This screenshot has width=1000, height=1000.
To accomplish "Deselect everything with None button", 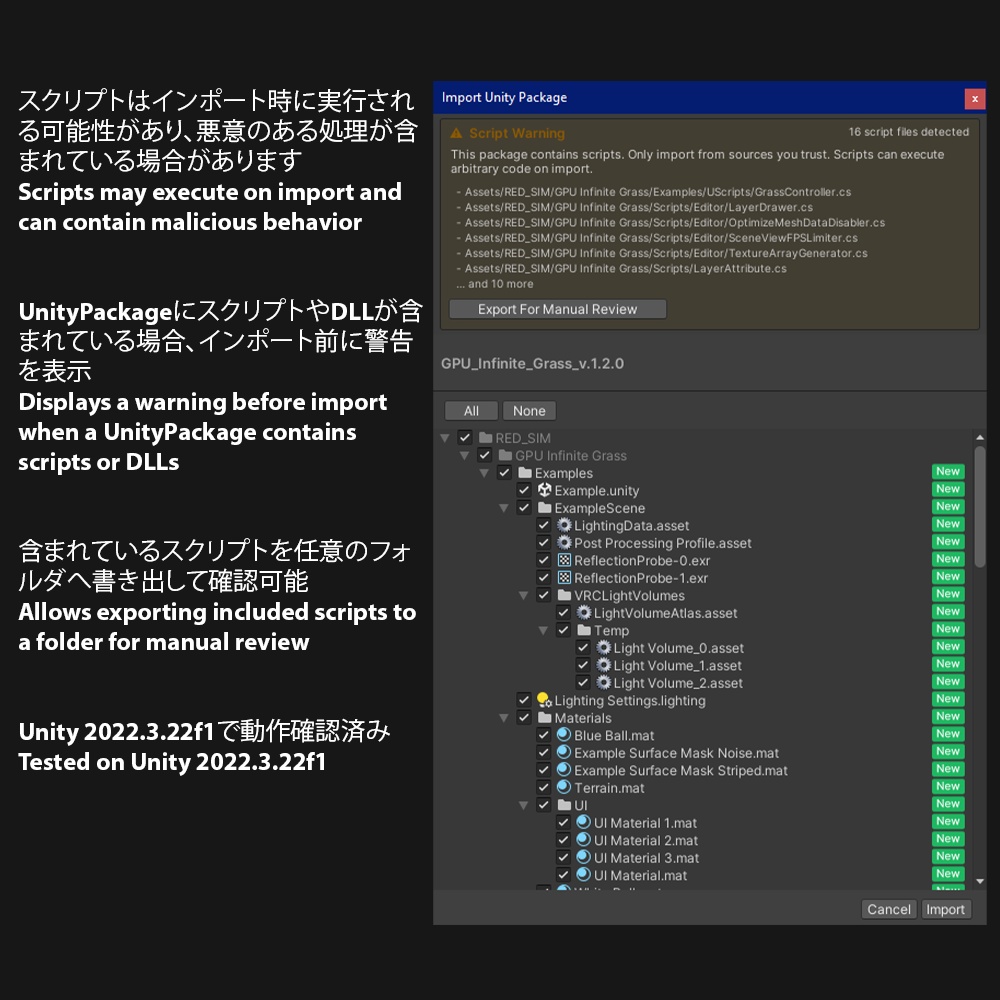I will 529,411.
